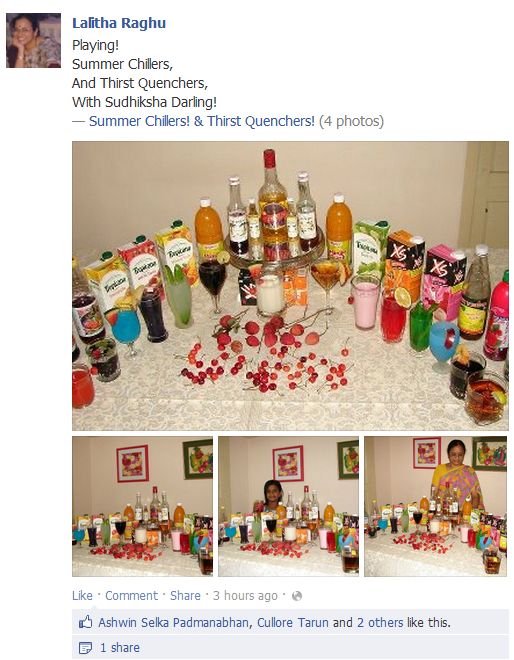View the 1 share link

pos(120,647)
